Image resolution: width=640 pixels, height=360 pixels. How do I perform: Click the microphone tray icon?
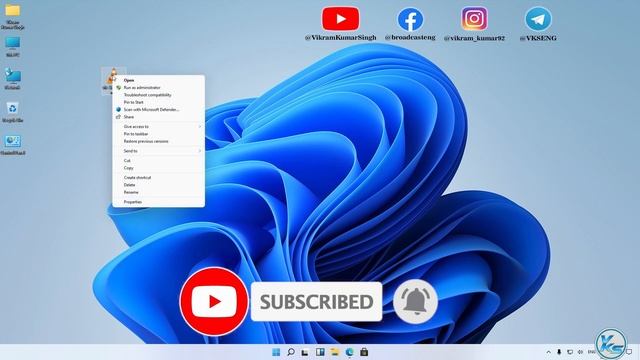point(559,352)
